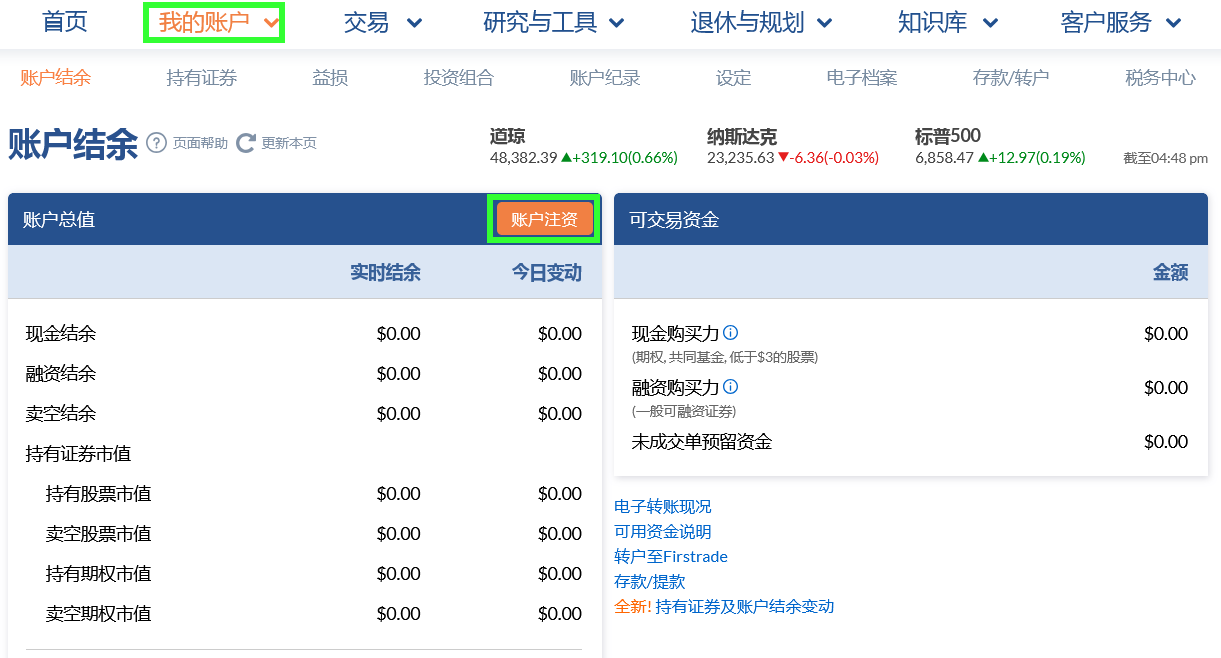Open the 知识库 dropdown menu

click(x=946, y=22)
